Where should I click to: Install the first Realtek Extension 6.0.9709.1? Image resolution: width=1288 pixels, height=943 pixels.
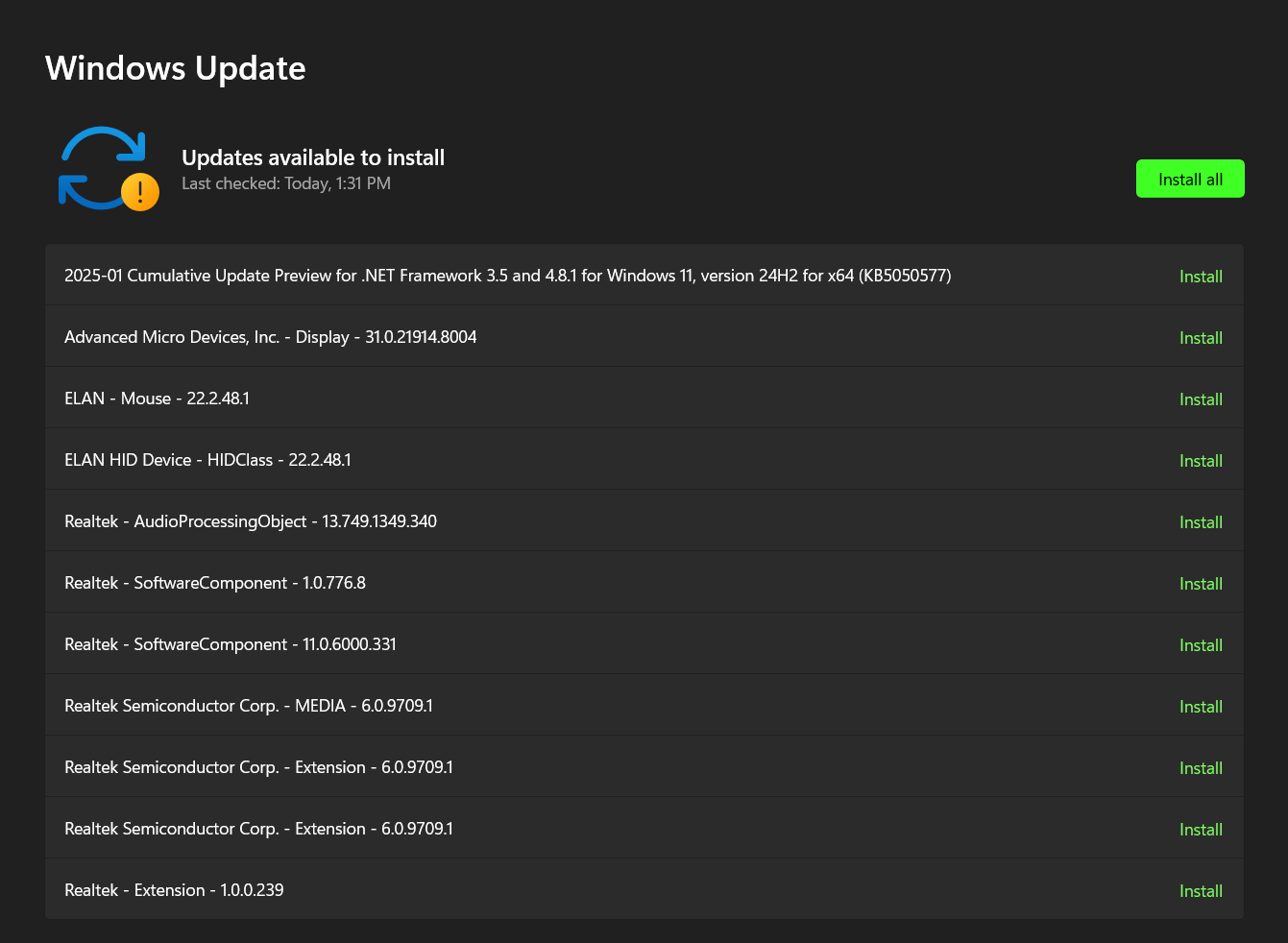tap(1201, 767)
